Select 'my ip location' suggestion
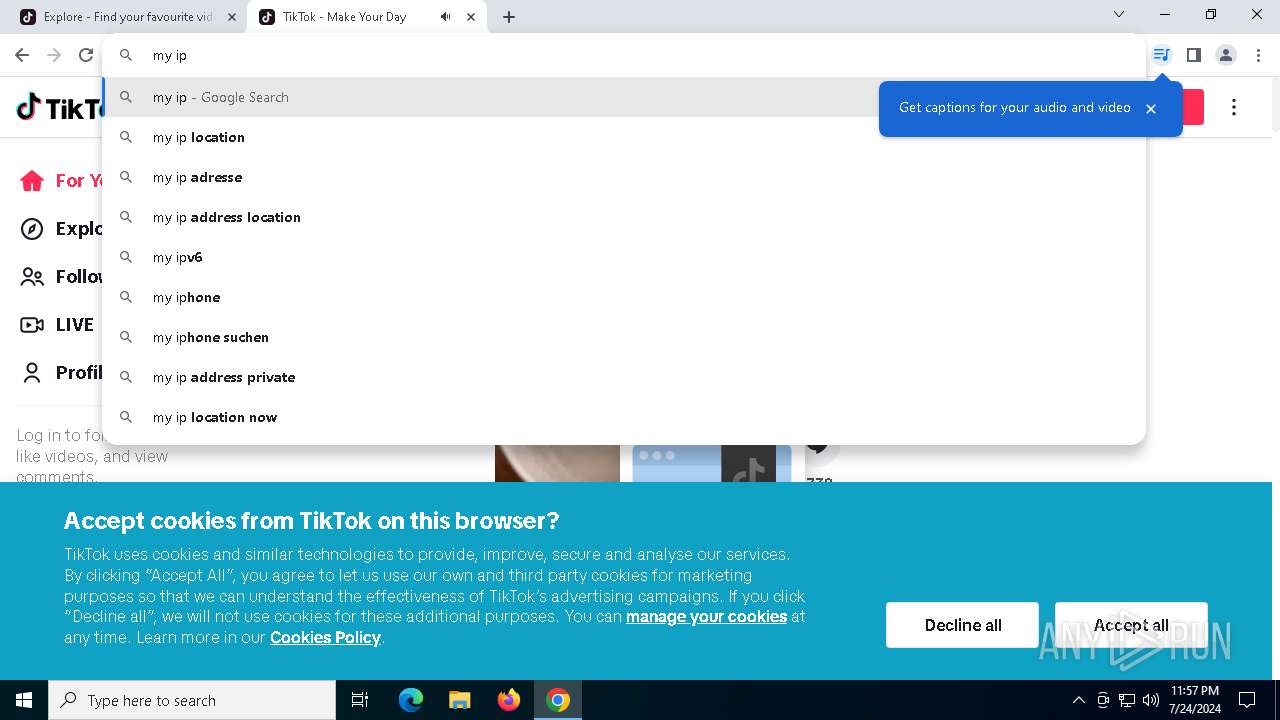 click(x=623, y=137)
